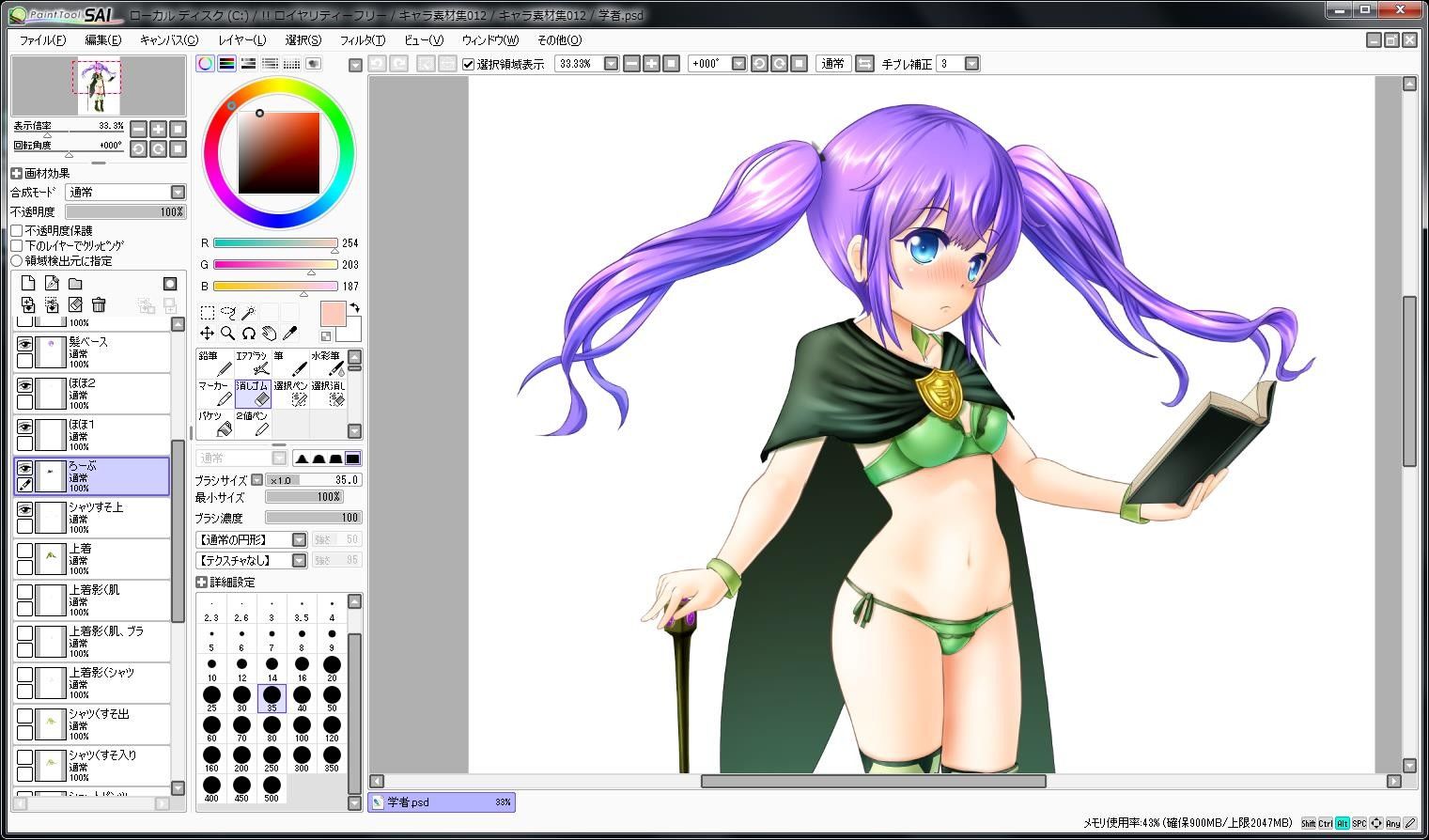Image resolution: width=1429 pixels, height=840 pixels.
Task: Select the 35 brush size preset
Action: coord(272,697)
